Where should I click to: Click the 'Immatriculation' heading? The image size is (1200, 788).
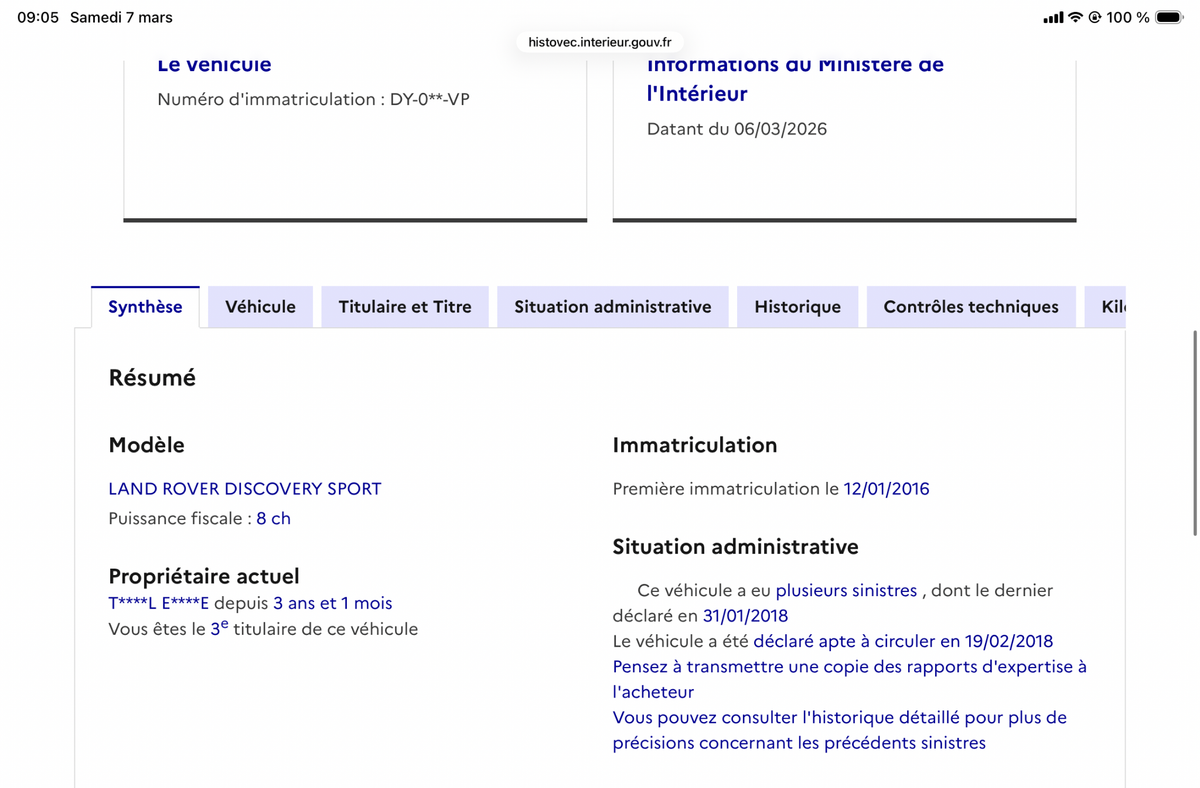pos(695,445)
